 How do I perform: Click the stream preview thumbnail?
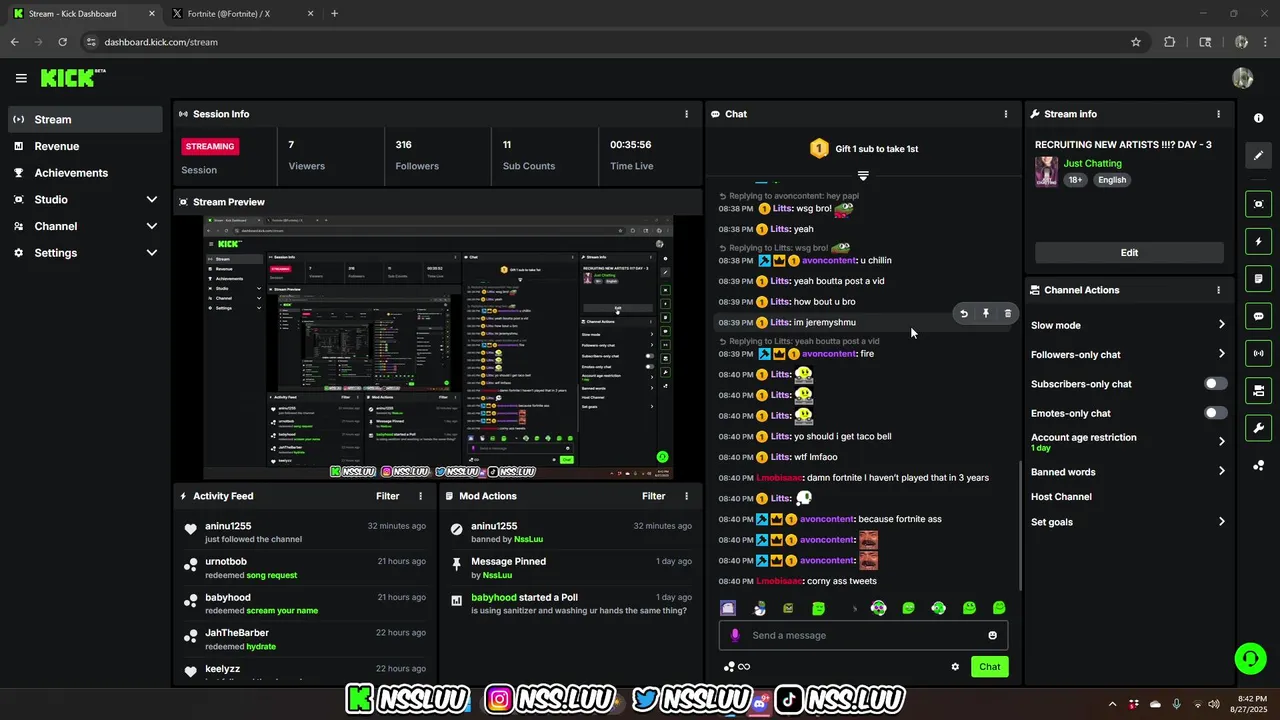[x=438, y=347]
